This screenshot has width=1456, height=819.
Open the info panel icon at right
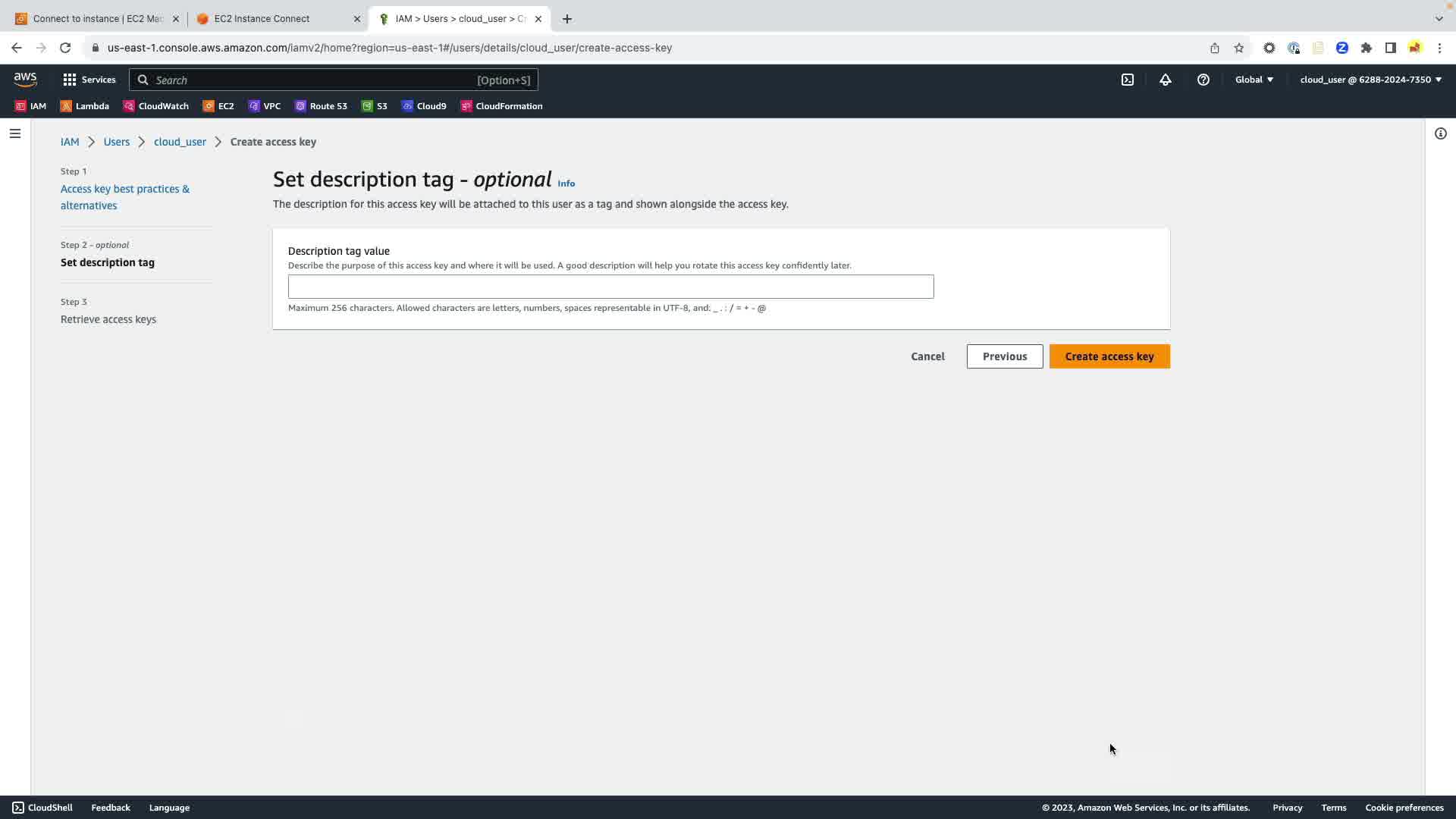click(1441, 133)
